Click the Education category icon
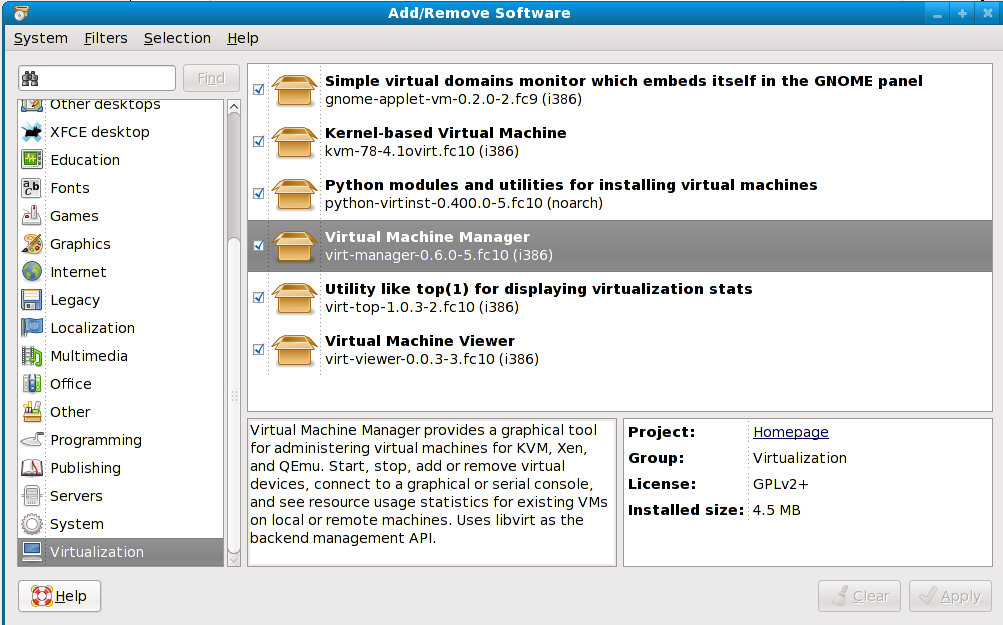Image resolution: width=1003 pixels, height=625 pixels. pos(32,160)
